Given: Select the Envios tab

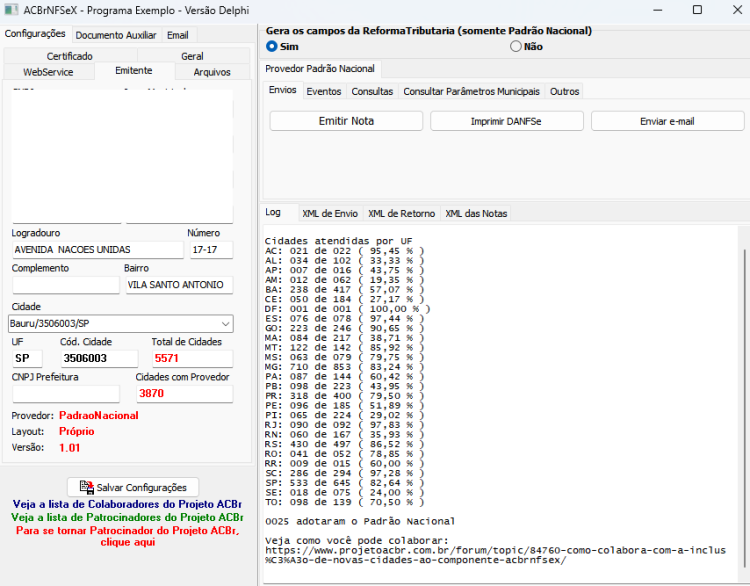Looking at the screenshot, I should (x=283, y=90).
